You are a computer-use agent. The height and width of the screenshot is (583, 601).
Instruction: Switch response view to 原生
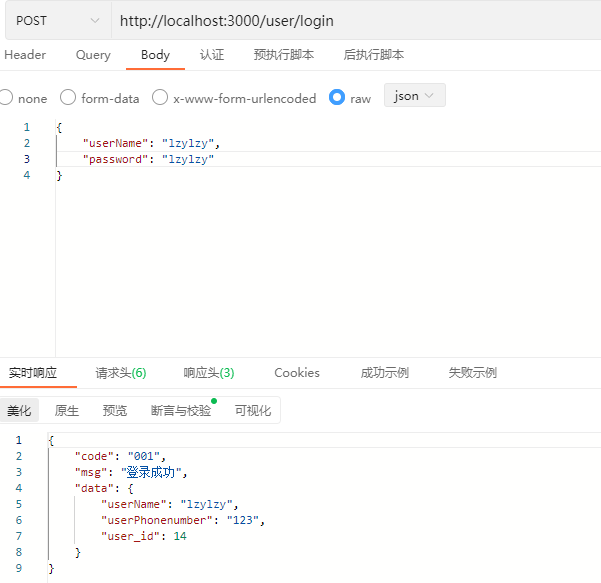tap(67, 411)
